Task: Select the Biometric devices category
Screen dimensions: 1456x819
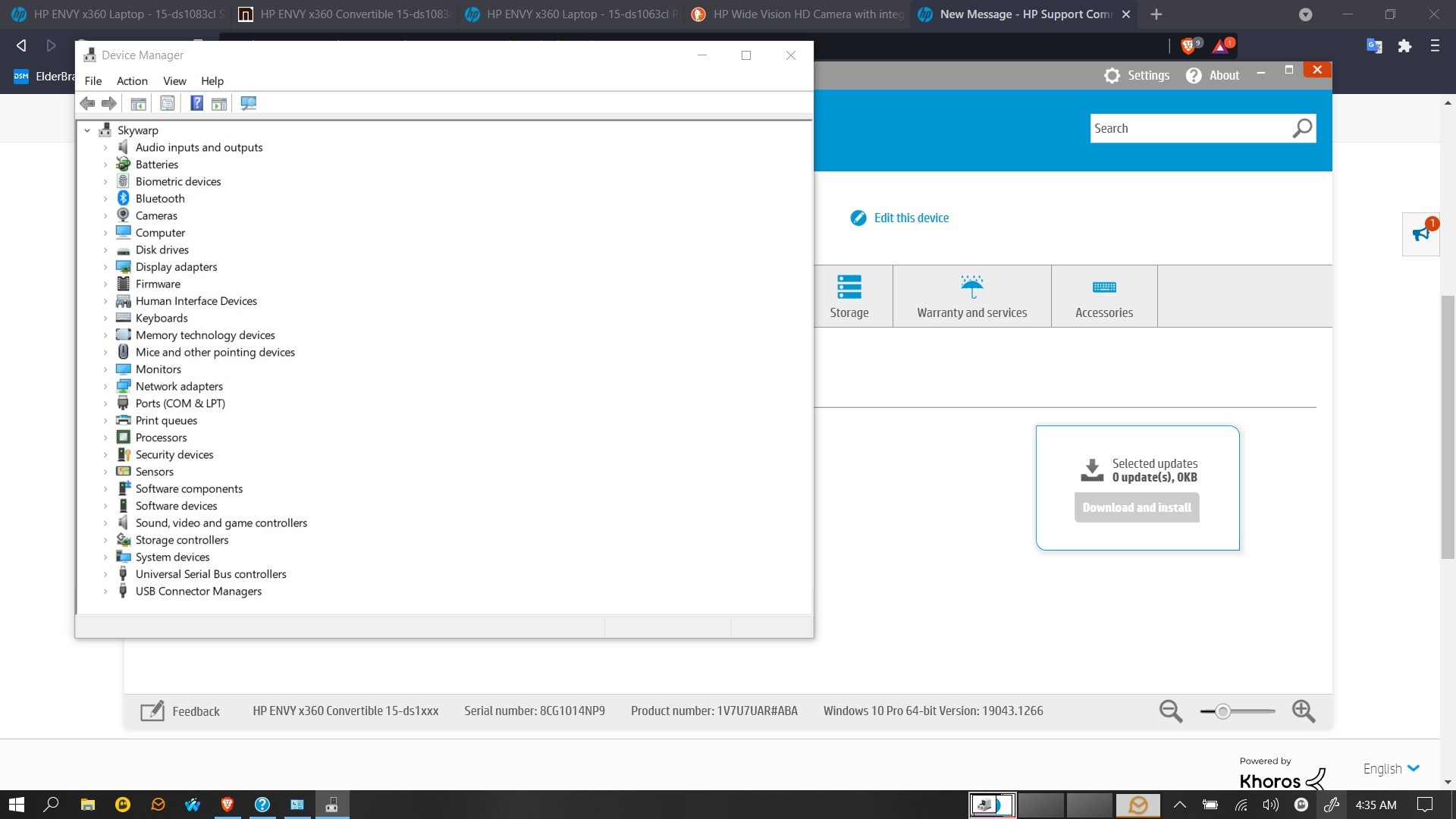Action: pos(178,181)
